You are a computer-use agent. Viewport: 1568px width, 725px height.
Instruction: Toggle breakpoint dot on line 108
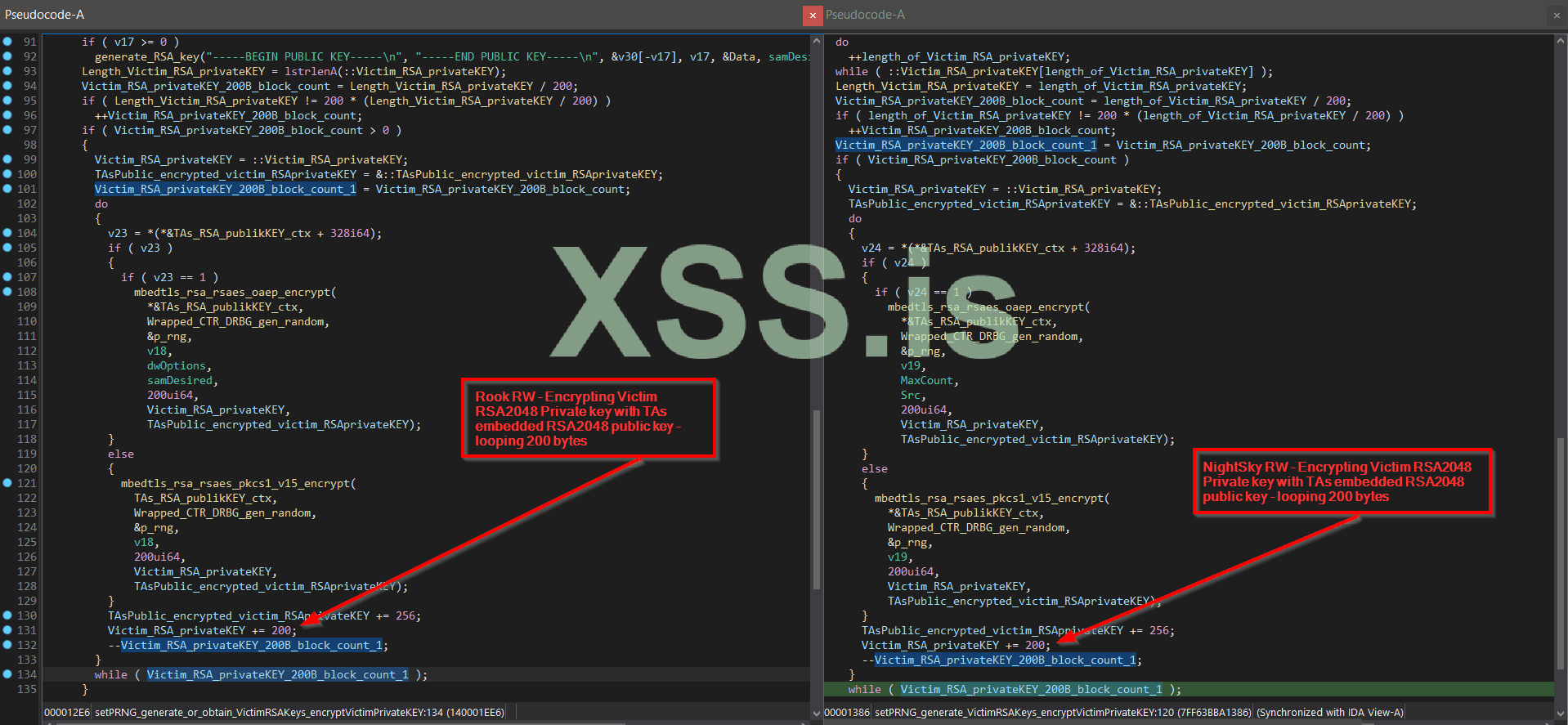(7, 292)
